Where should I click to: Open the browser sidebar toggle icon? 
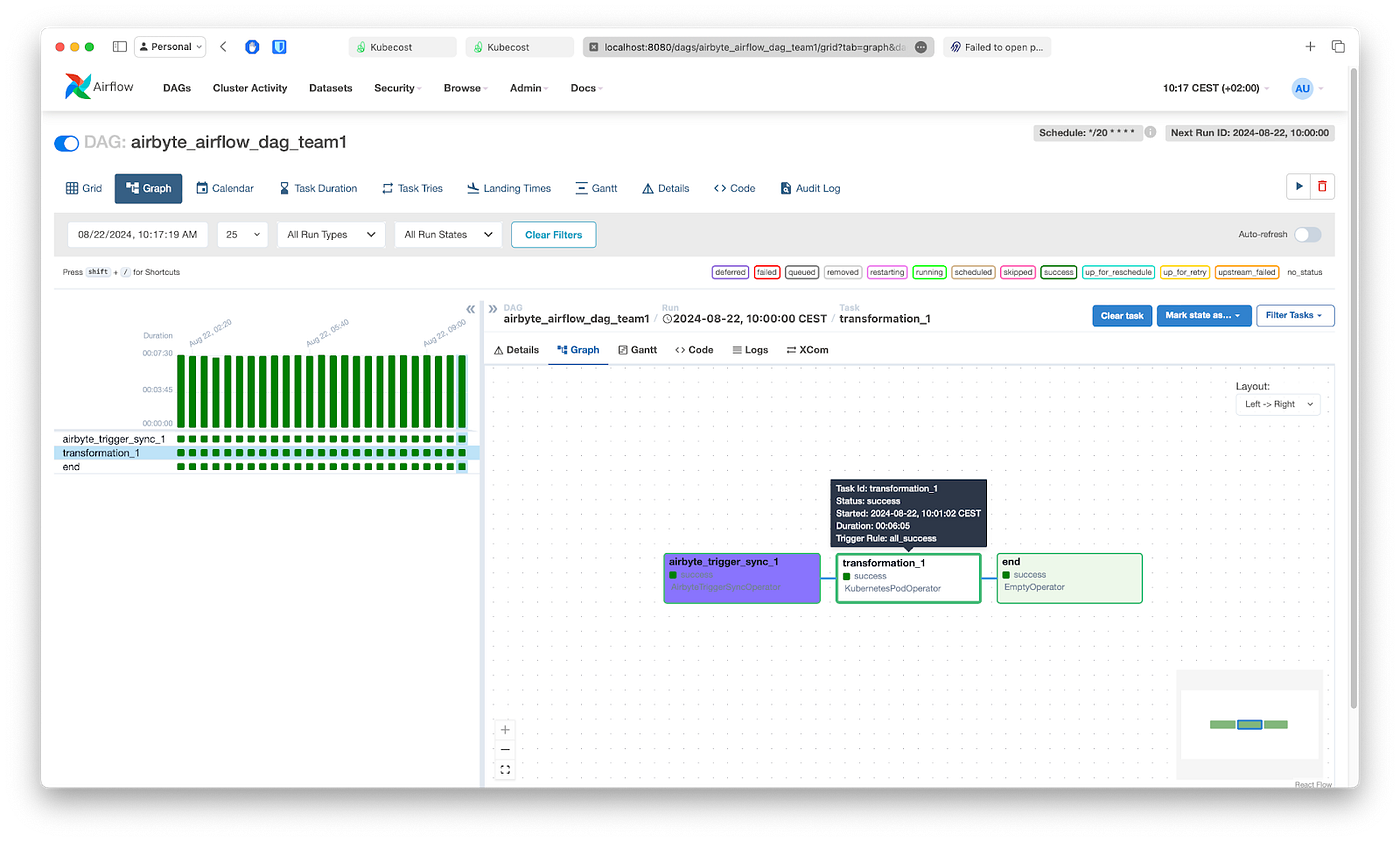[119, 46]
